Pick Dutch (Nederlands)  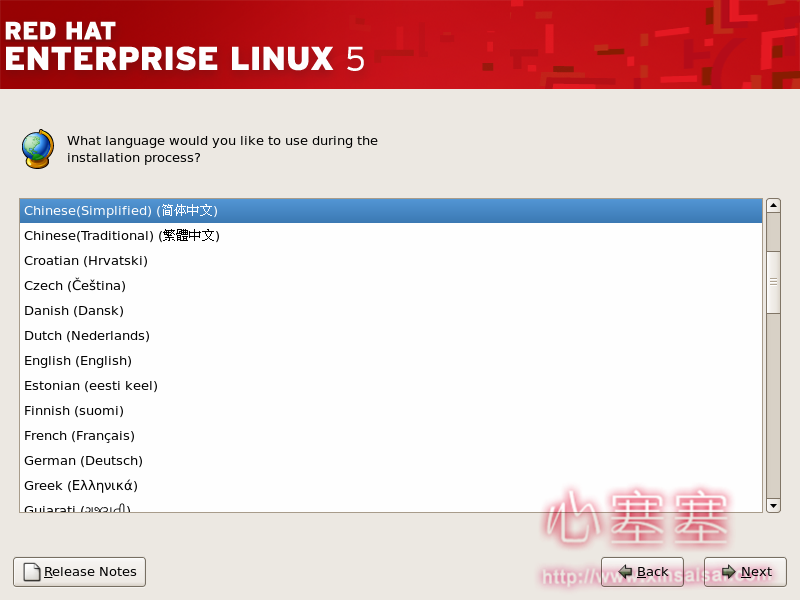click(391, 336)
